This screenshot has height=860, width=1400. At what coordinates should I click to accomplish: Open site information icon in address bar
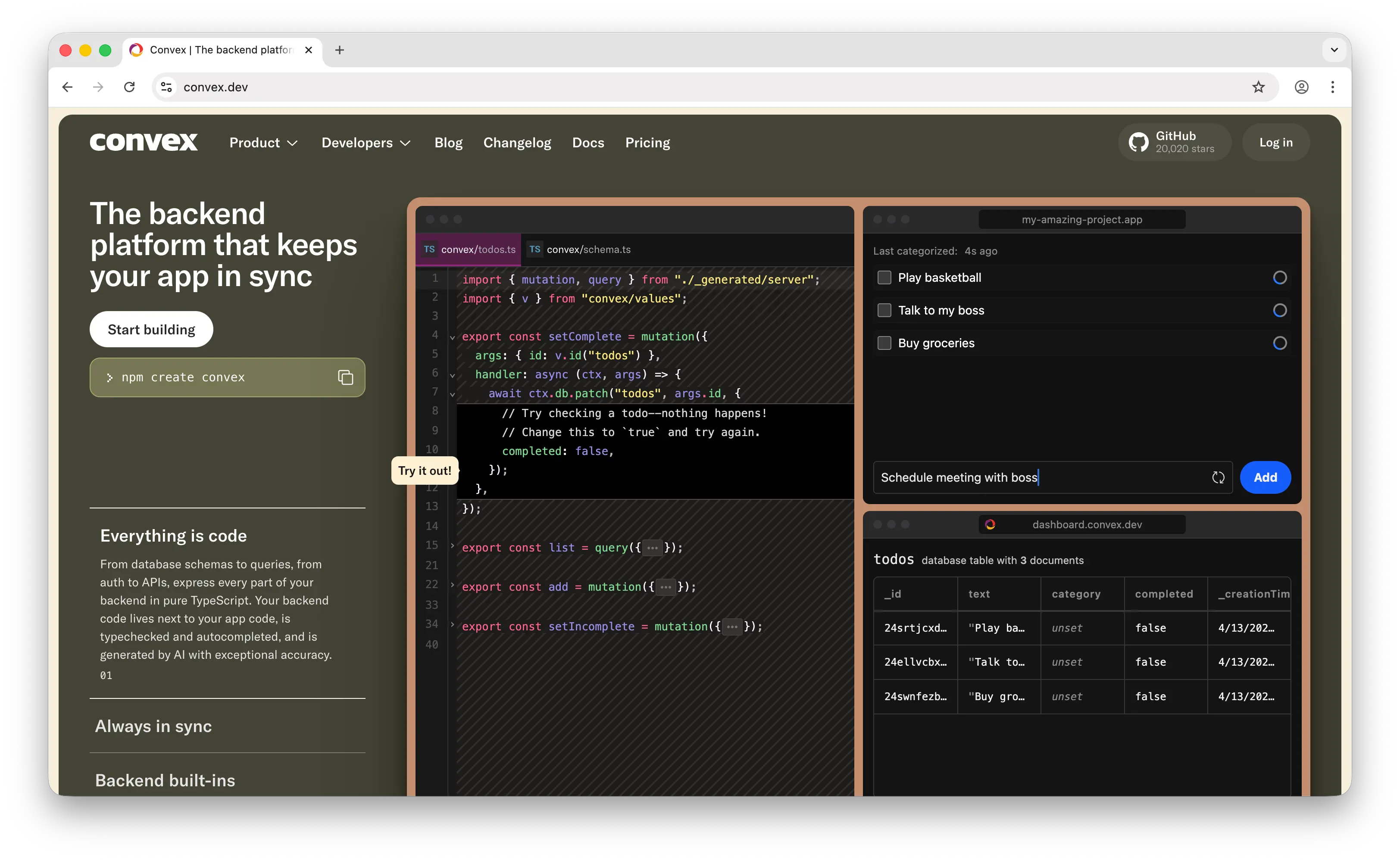(166, 87)
